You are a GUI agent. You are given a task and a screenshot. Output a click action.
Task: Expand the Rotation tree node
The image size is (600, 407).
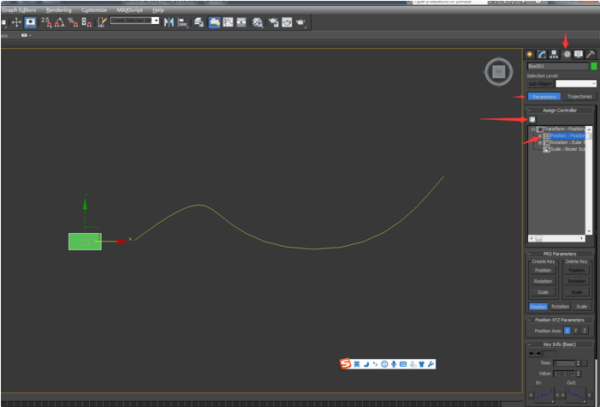tap(540, 143)
